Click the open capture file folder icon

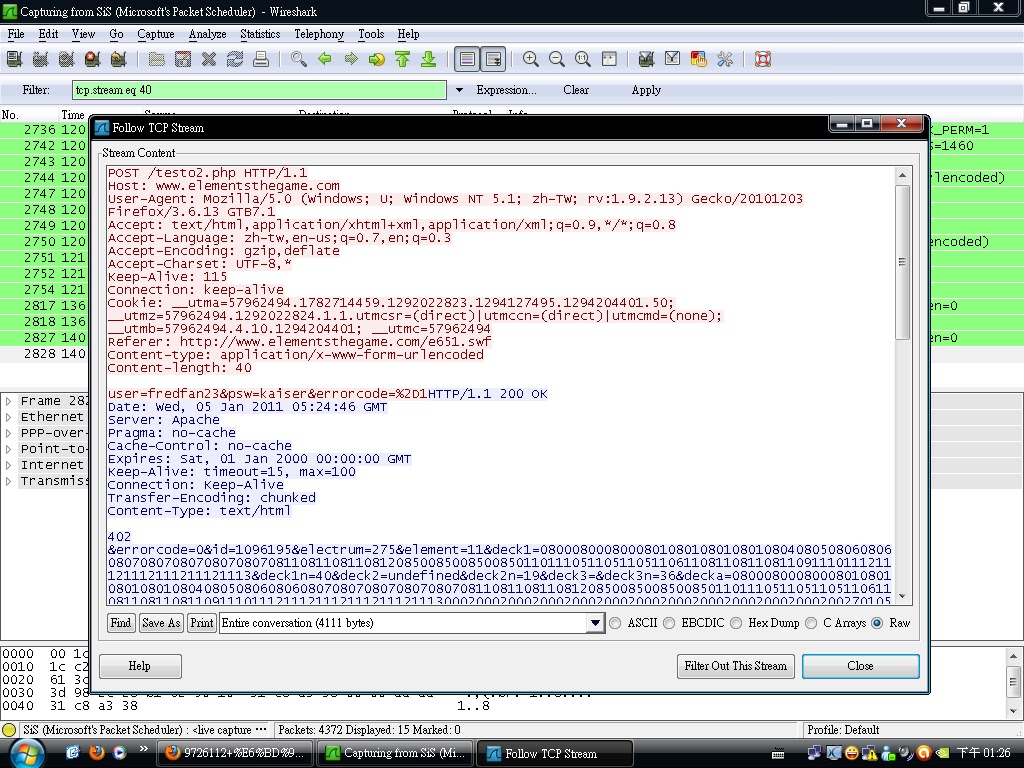click(157, 59)
